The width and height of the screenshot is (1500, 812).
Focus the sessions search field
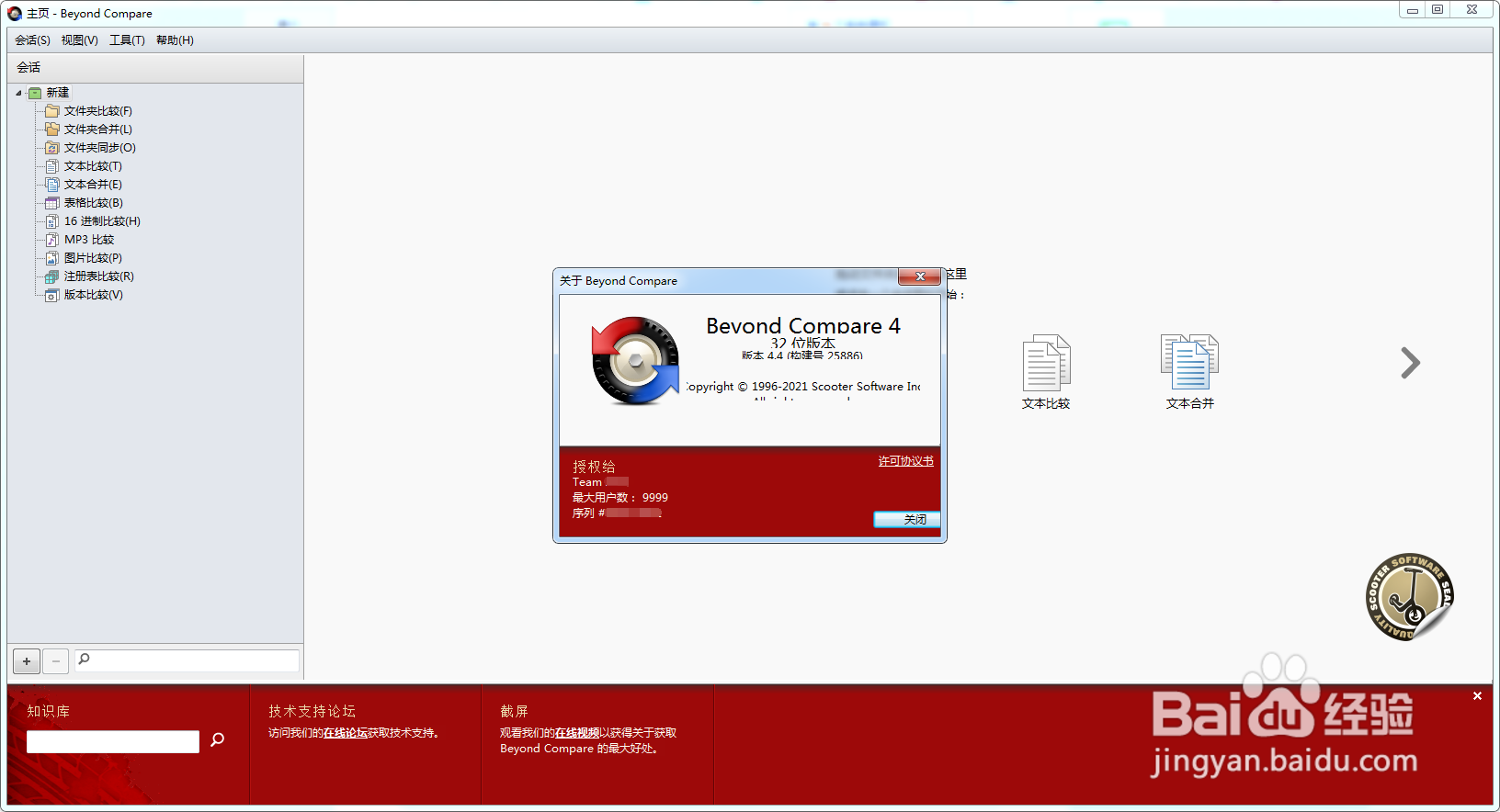187,660
